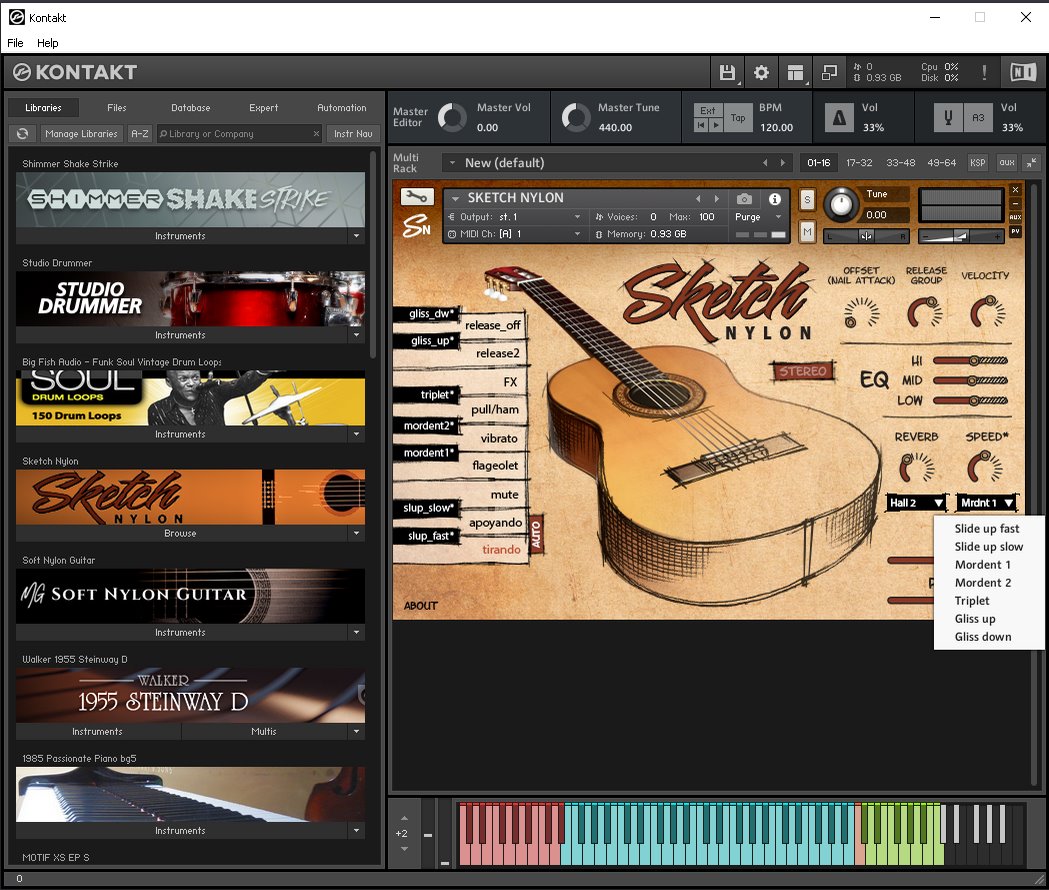Toggle the instrument Solo button
This screenshot has width=1049, height=890.
tap(807, 201)
